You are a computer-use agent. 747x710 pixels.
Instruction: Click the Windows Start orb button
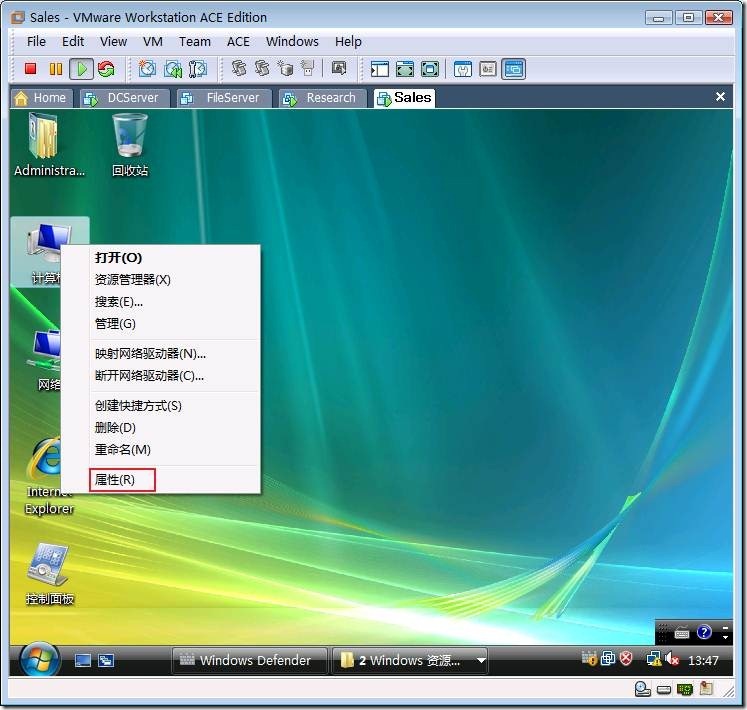[x=40, y=660]
